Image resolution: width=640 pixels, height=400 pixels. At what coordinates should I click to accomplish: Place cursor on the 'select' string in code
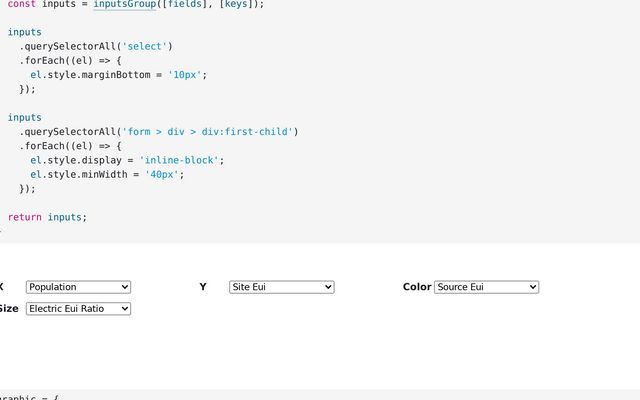tap(145, 47)
